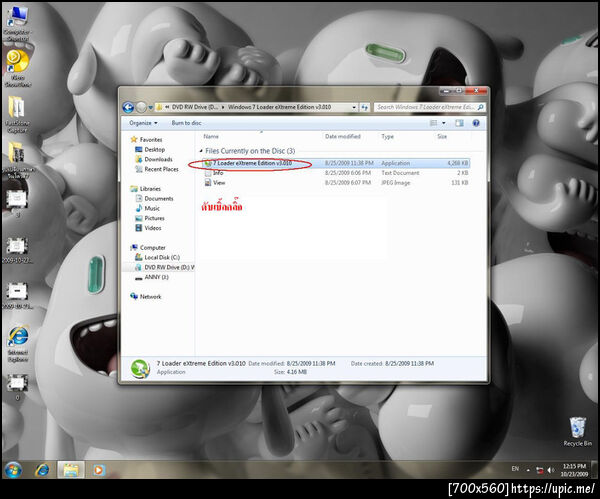600x499 pixels.
Task: Open Downloads in the navigation pane
Action: click(x=158, y=159)
